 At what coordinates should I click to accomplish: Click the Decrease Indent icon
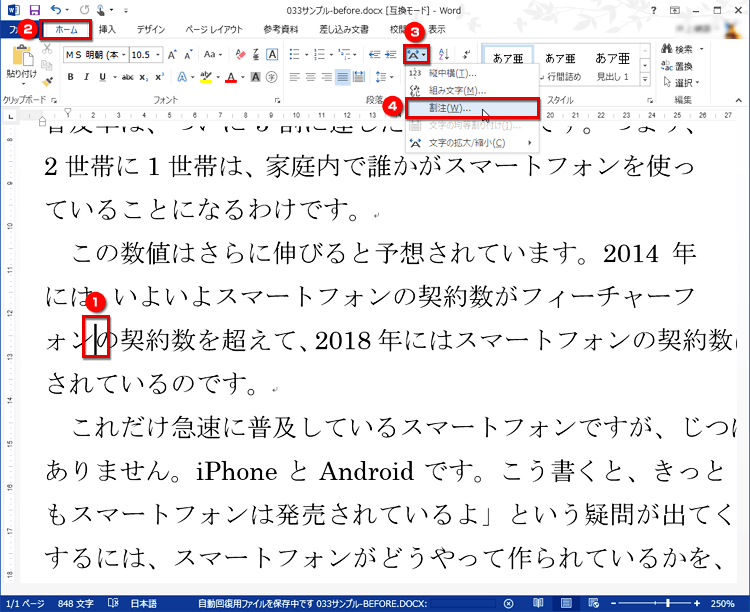[x=375, y=55]
